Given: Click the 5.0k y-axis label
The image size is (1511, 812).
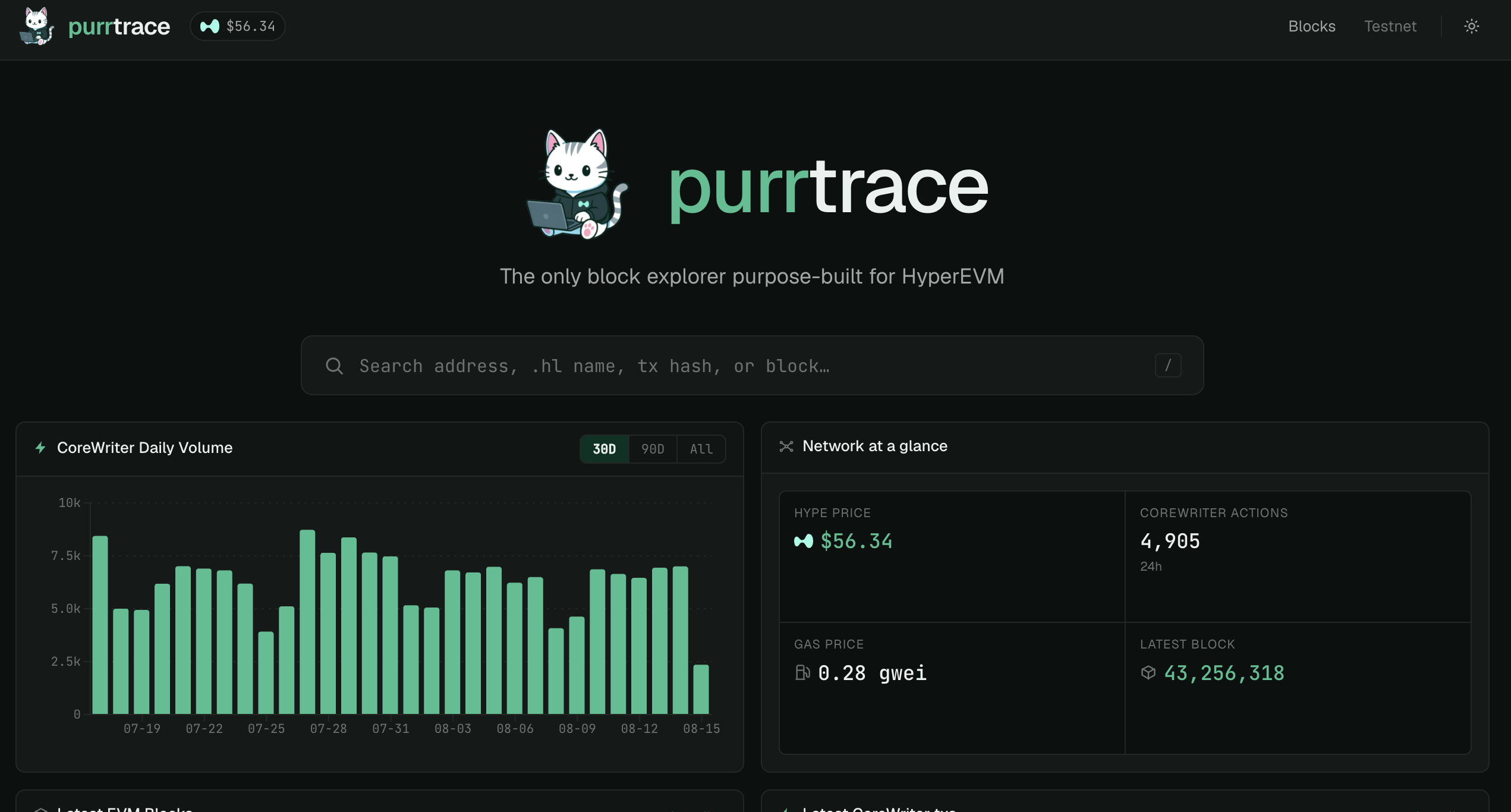Looking at the screenshot, I should pyautogui.click(x=65, y=609).
